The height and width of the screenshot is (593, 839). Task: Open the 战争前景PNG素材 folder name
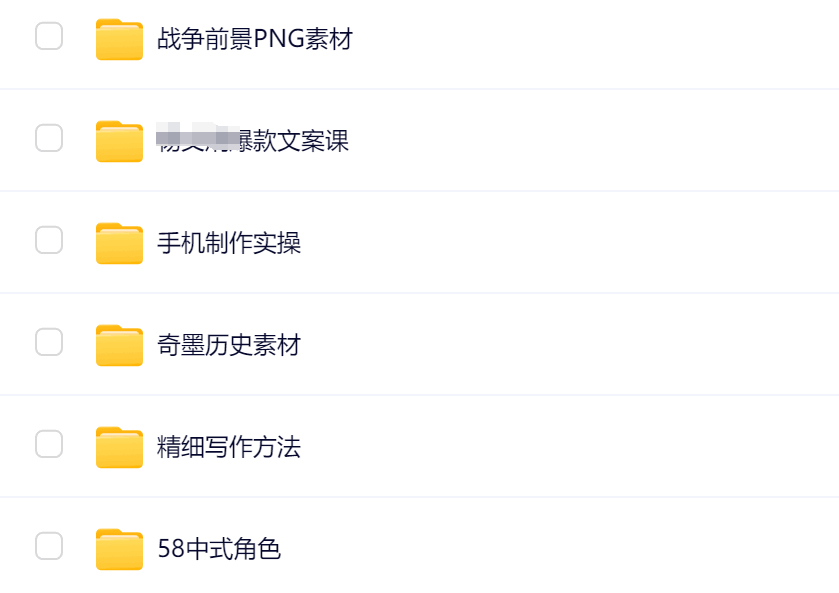pyautogui.click(x=255, y=40)
